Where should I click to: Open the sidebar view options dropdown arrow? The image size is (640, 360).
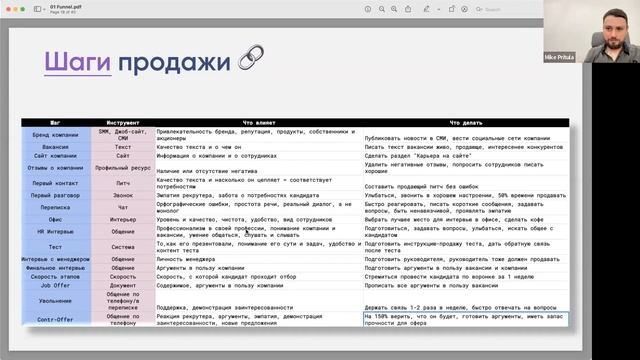point(44,9)
